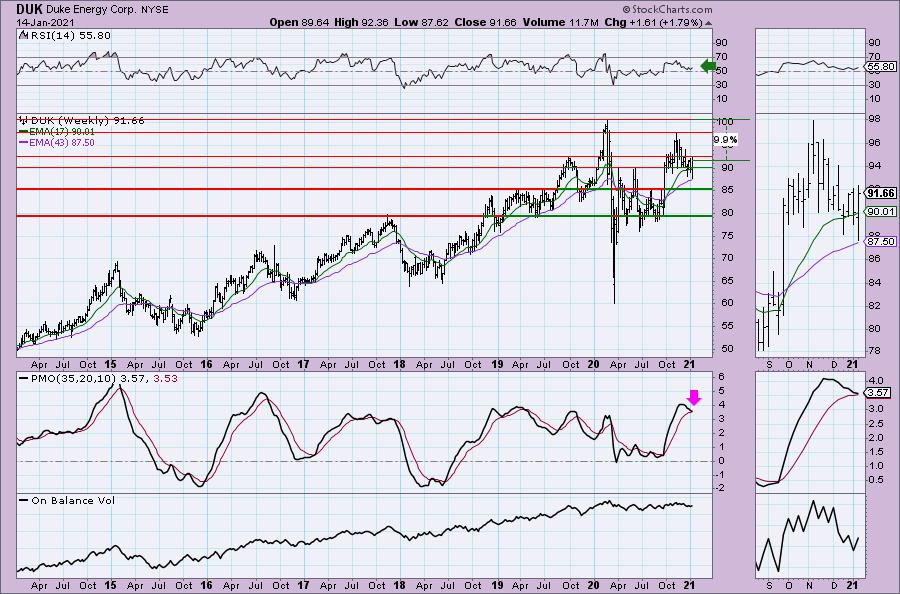
Task: Click the High 92.36 value
Action: click(361, 22)
